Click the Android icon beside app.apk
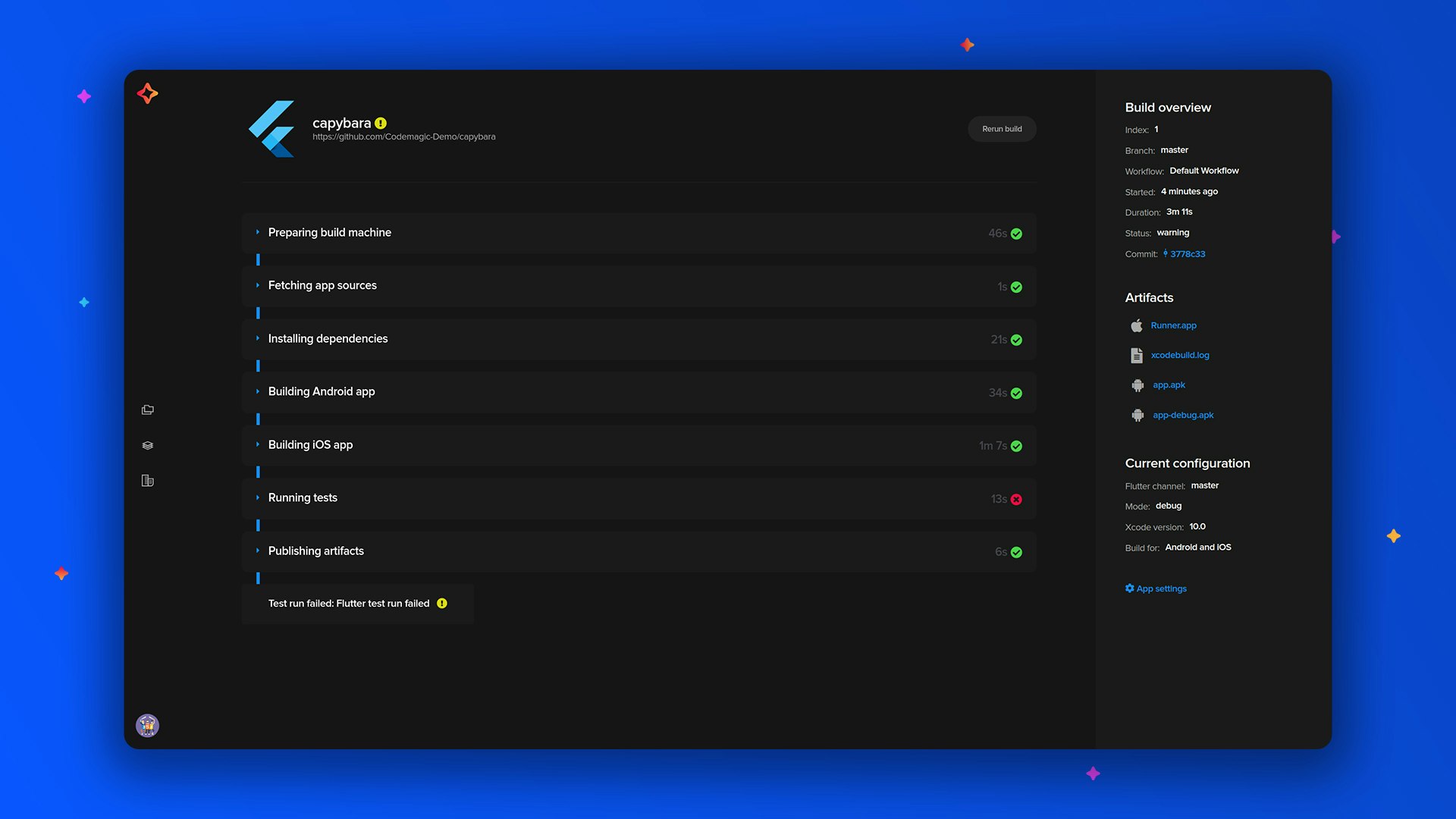Viewport: 1456px width, 819px height. pyautogui.click(x=1136, y=384)
